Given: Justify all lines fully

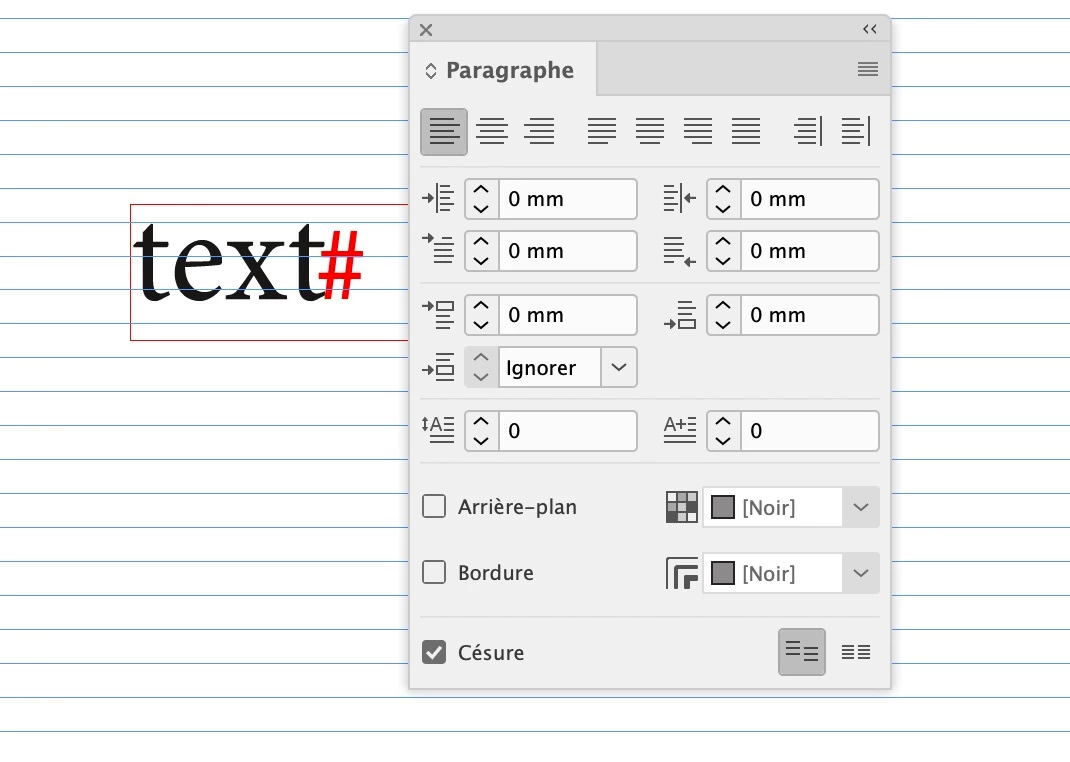Looking at the screenshot, I should coord(746,132).
